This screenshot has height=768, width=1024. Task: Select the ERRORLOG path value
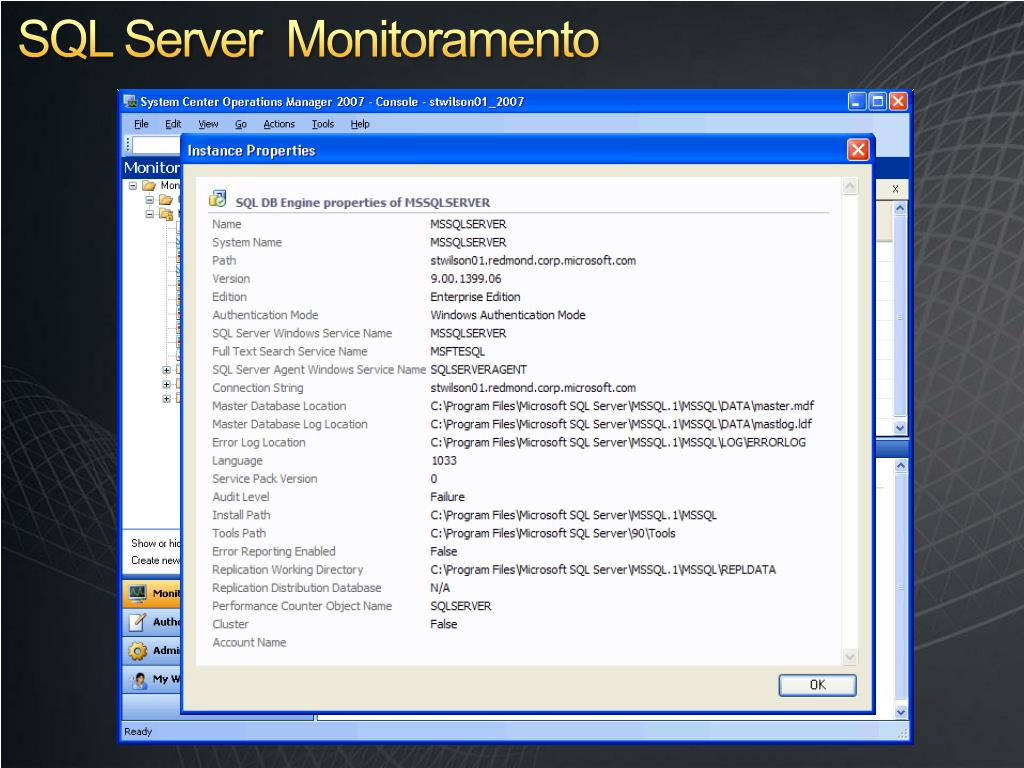pyautogui.click(x=618, y=443)
